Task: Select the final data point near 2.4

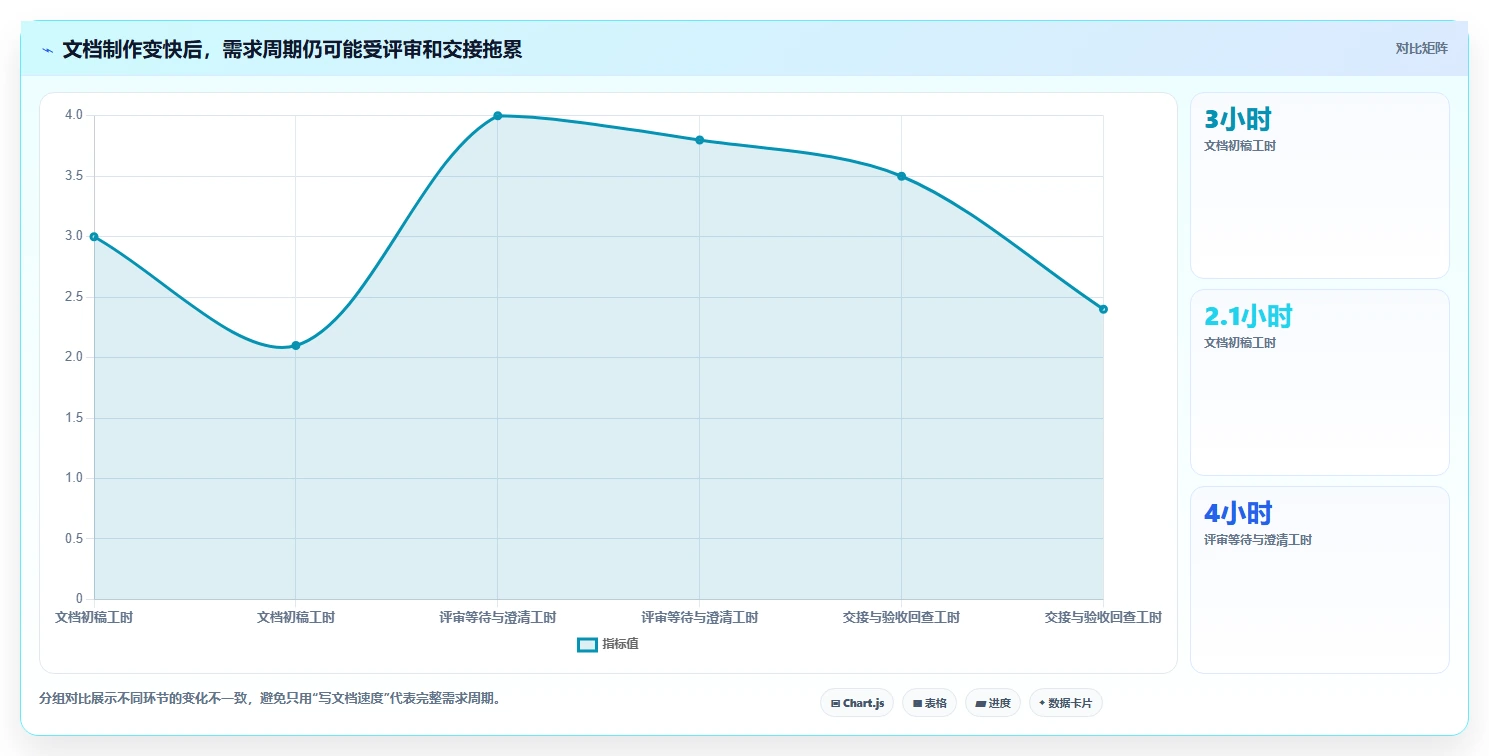Action: tap(1103, 309)
